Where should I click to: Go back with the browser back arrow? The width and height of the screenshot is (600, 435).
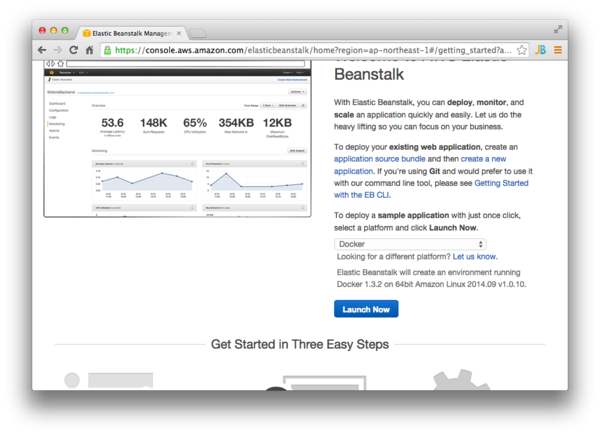click(42, 50)
